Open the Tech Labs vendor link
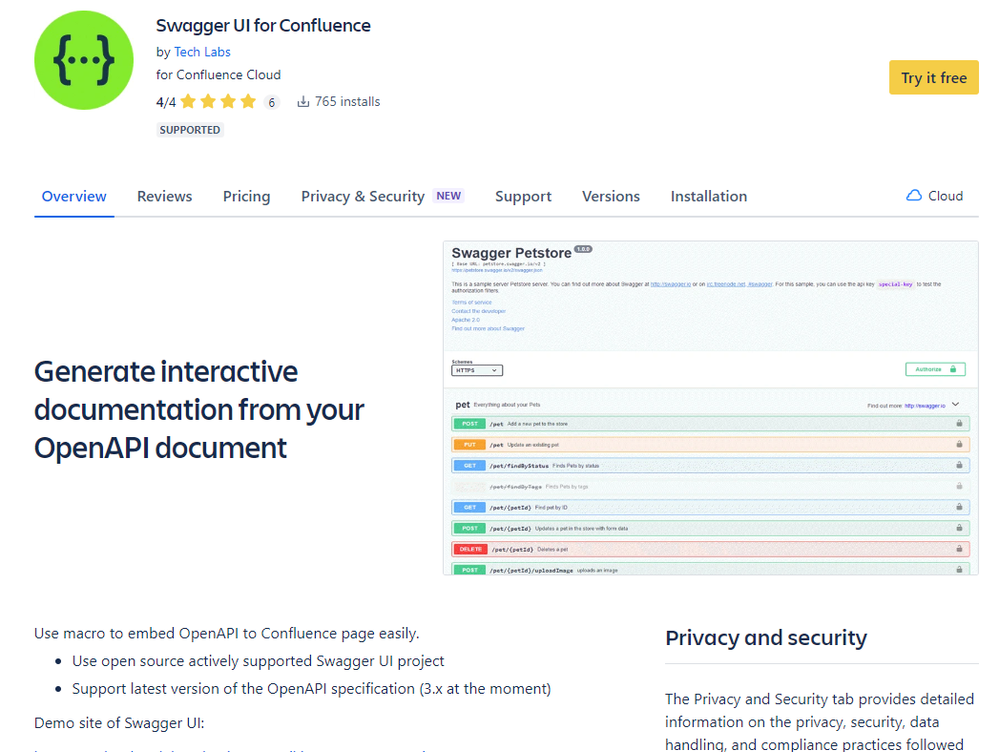999x752 pixels. (x=202, y=52)
